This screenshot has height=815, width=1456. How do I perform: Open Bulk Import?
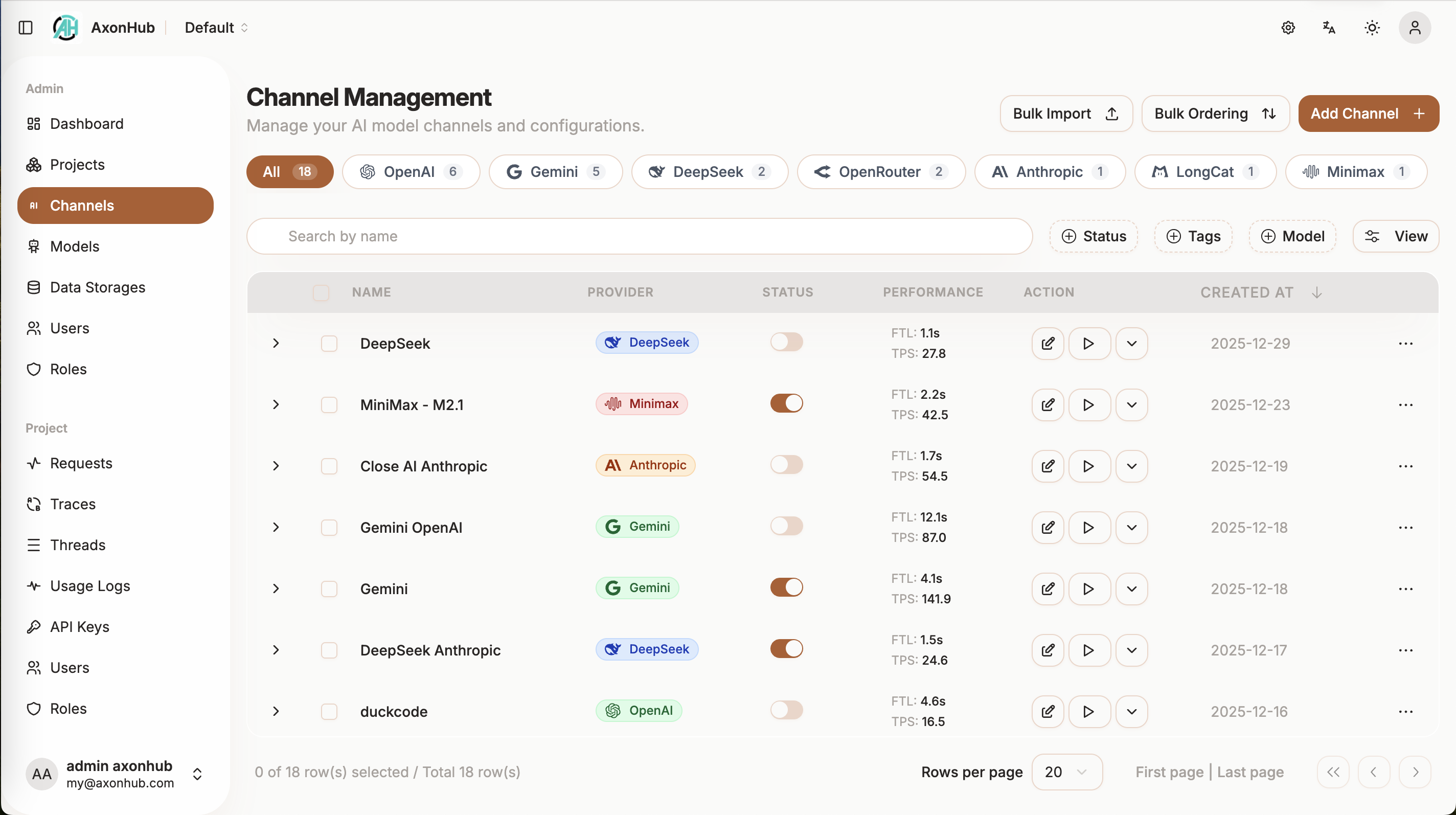point(1065,113)
